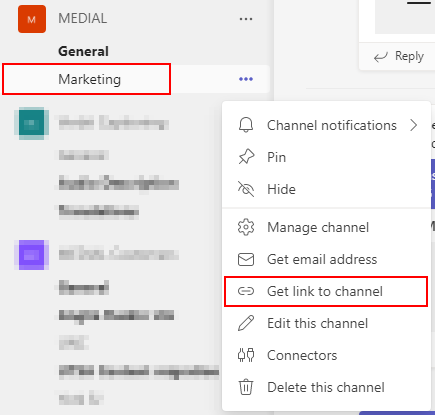
Task: Click the bell icon for Channel notifications
Action: [x=246, y=125]
